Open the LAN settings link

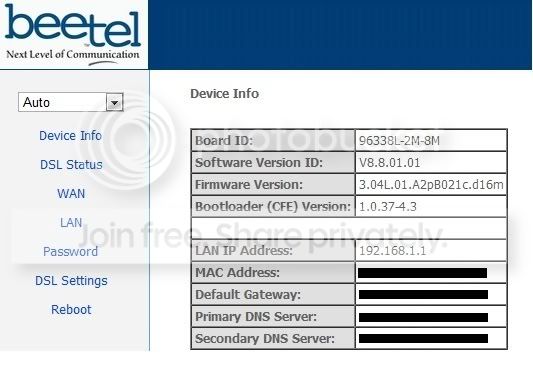[71, 223]
